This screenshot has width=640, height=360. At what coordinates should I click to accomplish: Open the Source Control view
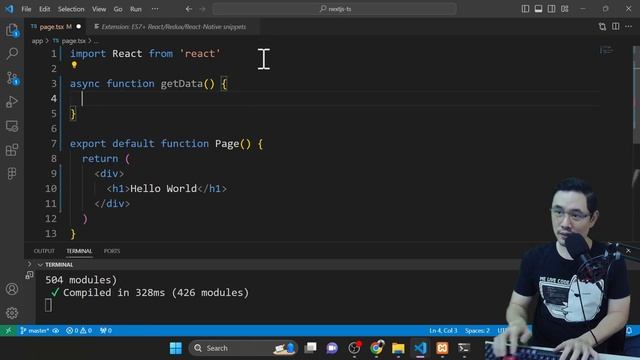tap(12, 78)
